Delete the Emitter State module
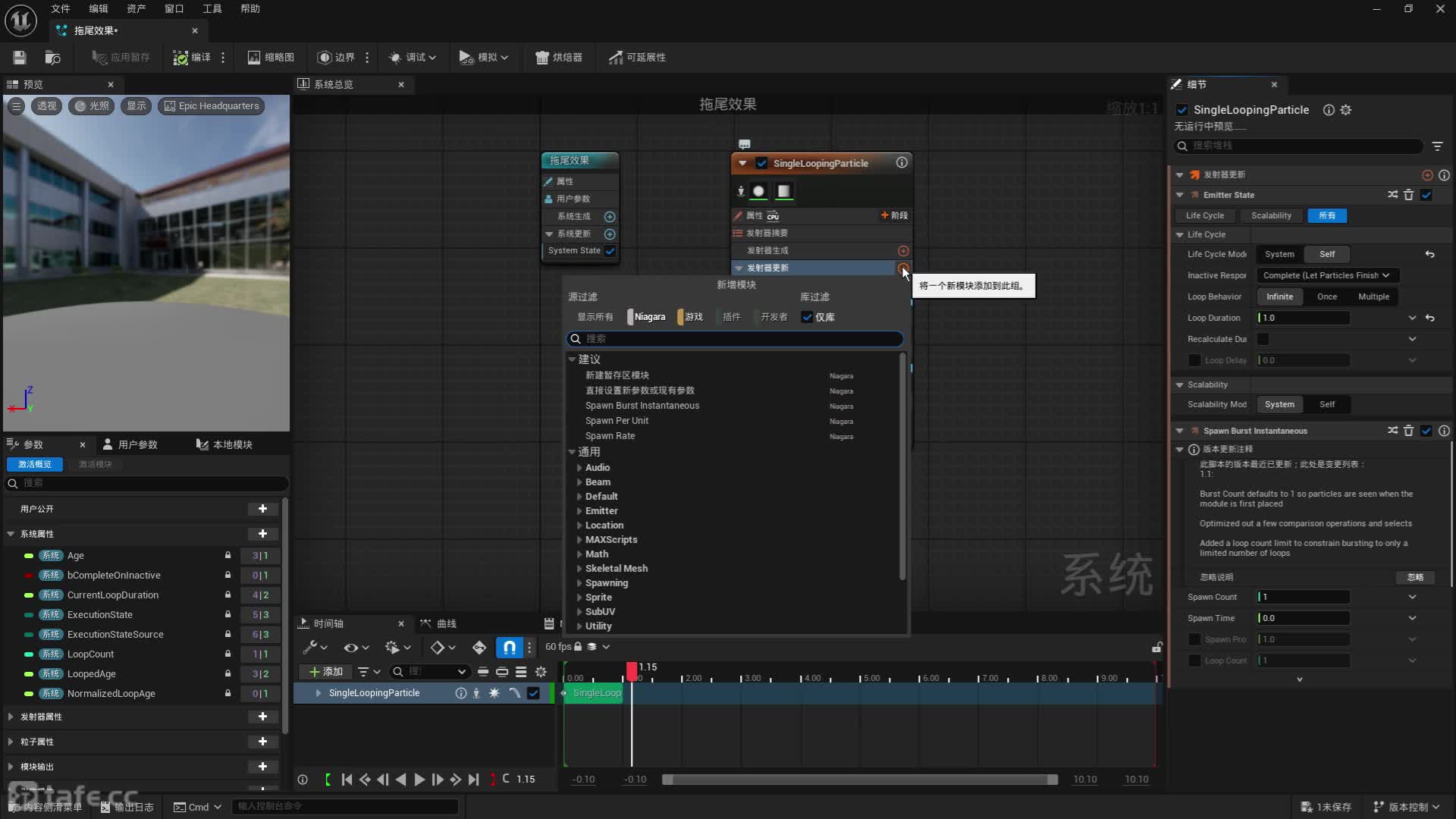1456x819 pixels. click(x=1408, y=195)
